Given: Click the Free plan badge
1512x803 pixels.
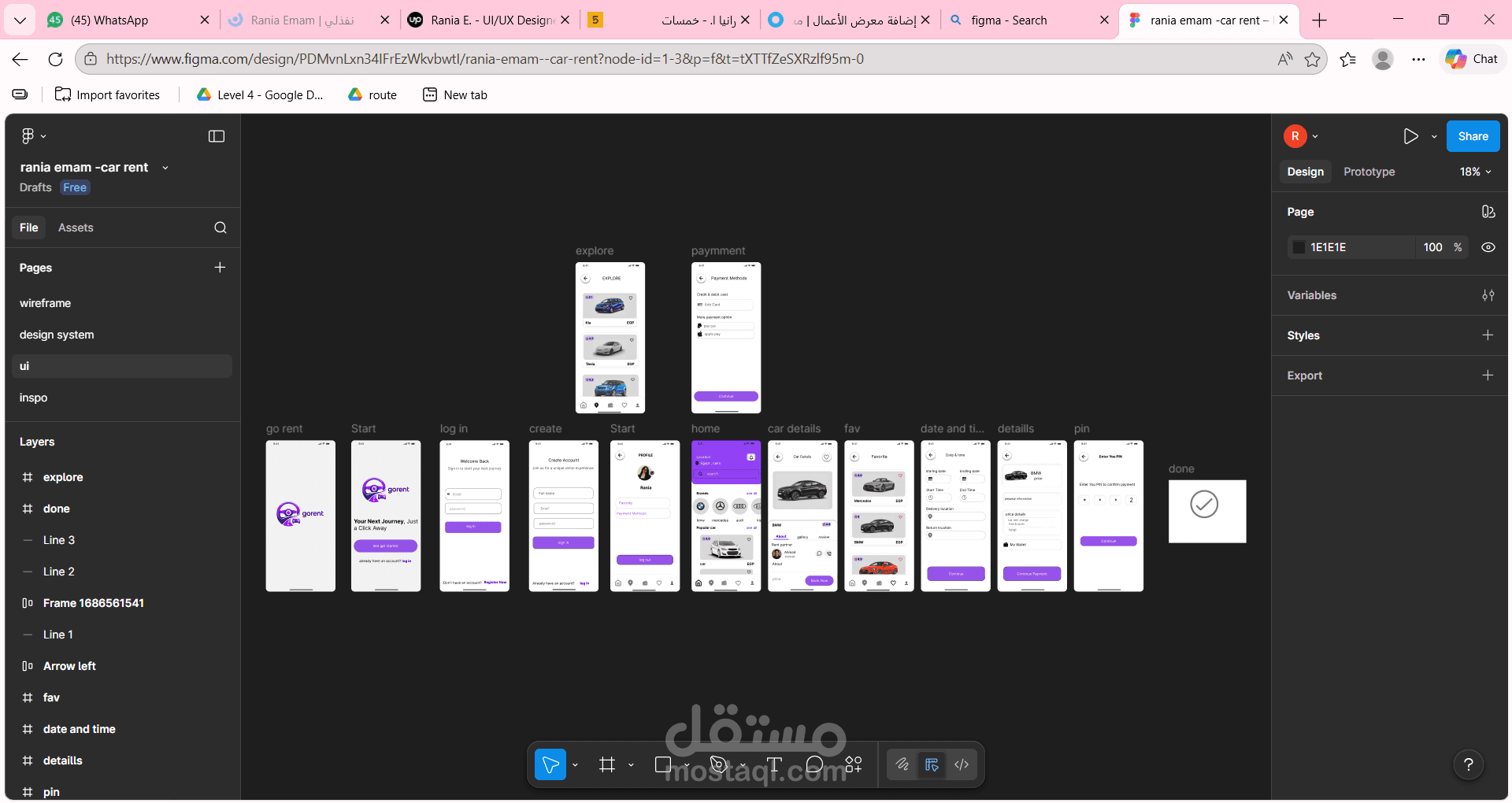Looking at the screenshot, I should 75,187.
